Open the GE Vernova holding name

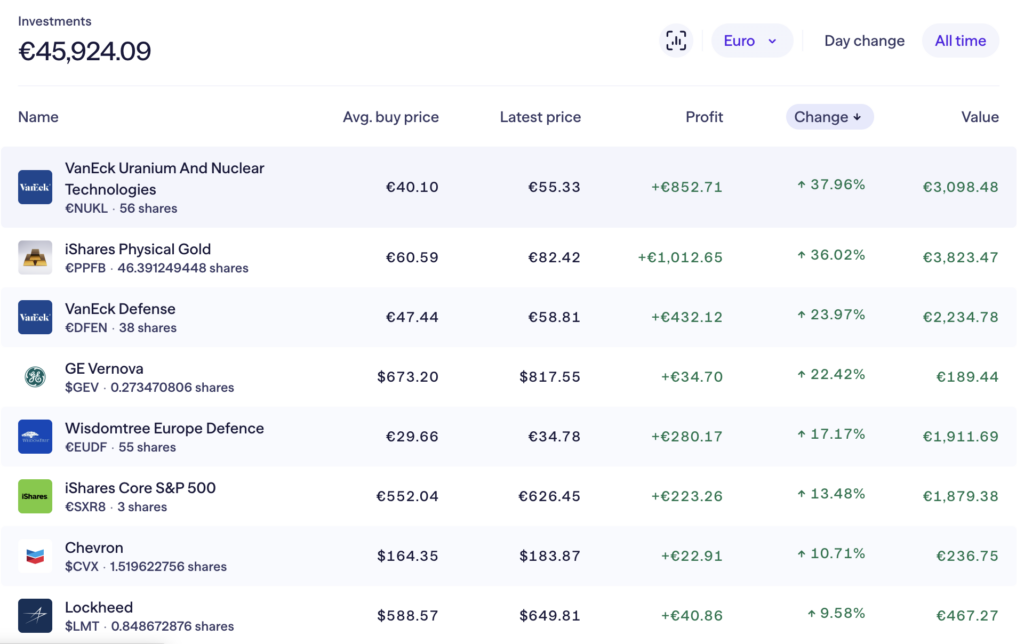point(104,369)
